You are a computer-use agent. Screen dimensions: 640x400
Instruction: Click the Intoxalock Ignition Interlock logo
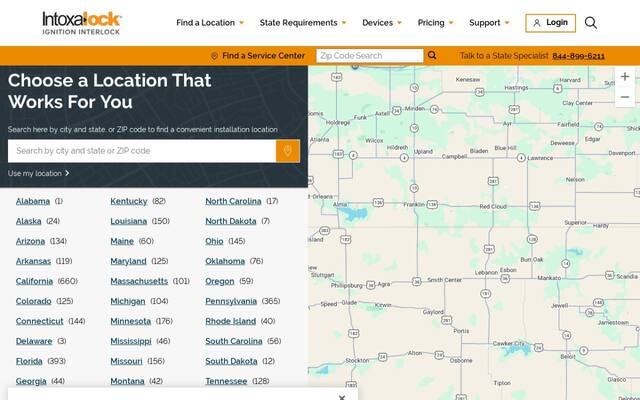coord(81,23)
